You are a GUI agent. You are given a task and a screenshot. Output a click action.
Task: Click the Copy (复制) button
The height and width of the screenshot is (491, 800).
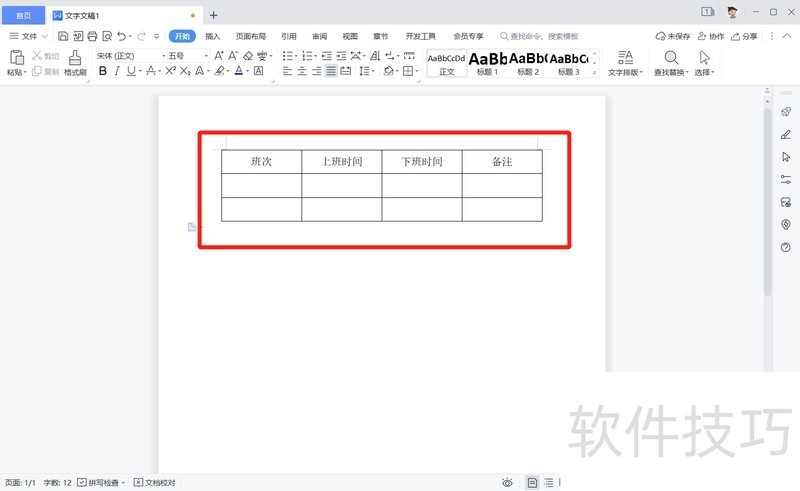pos(45,71)
